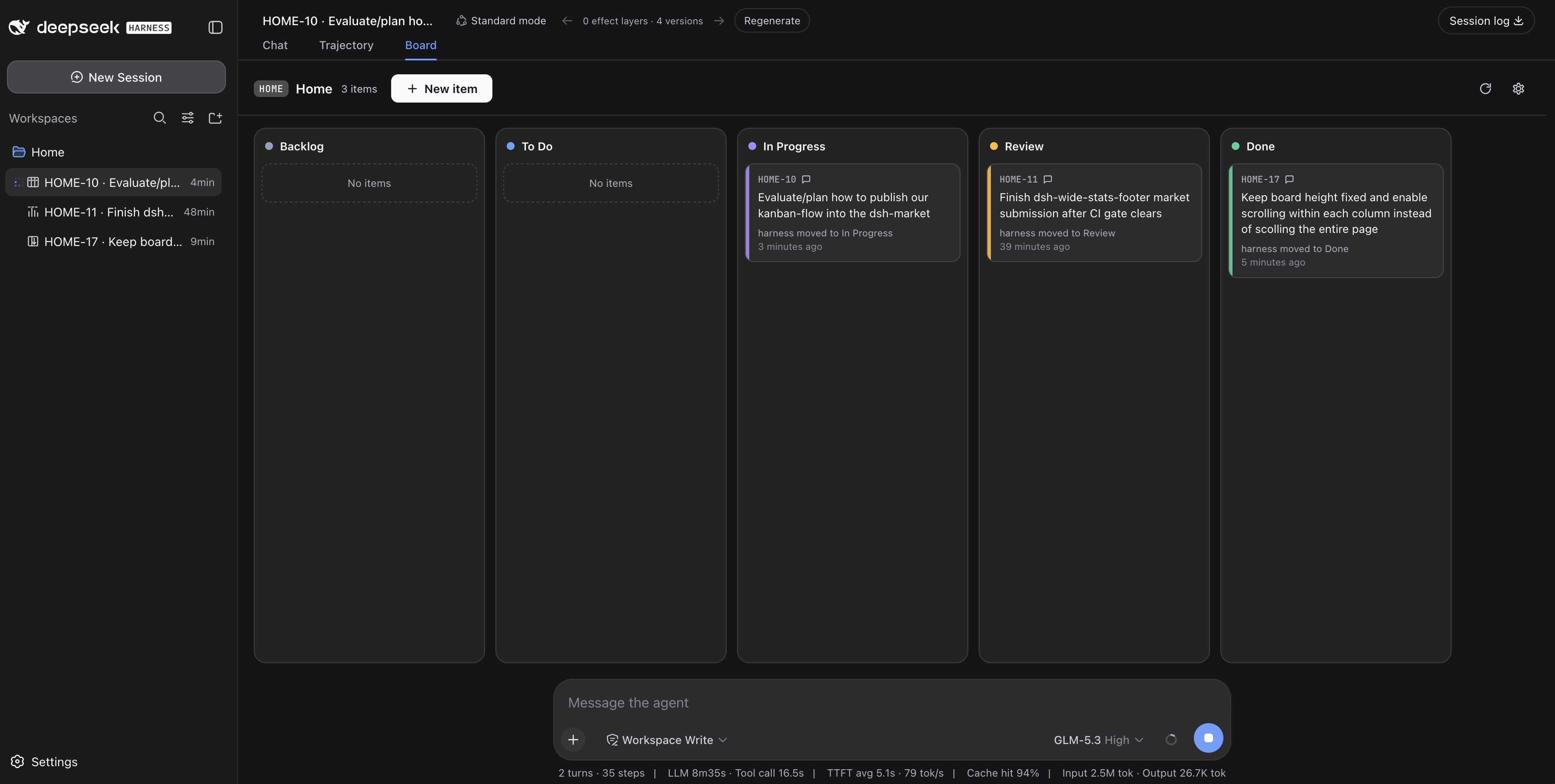Add attachment with plus button
This screenshot has height=784, width=1555.
click(x=573, y=739)
